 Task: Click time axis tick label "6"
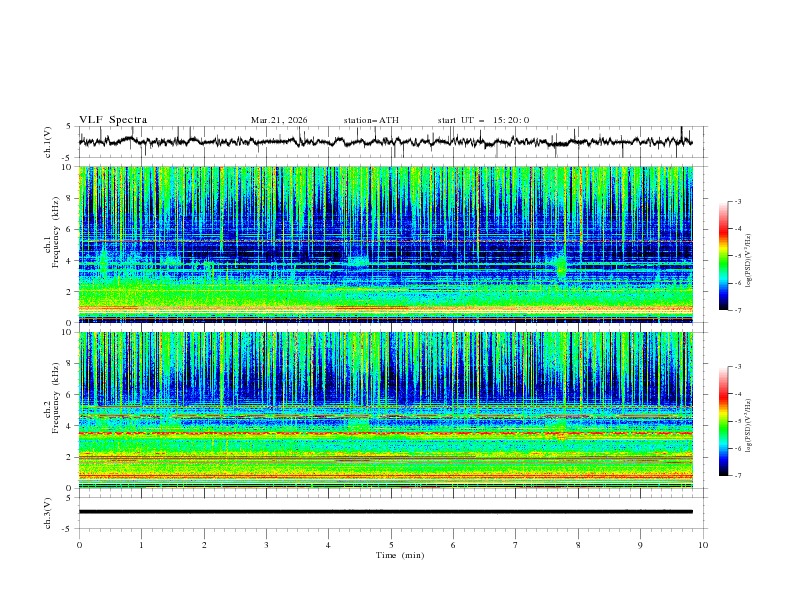pyautogui.click(x=453, y=545)
